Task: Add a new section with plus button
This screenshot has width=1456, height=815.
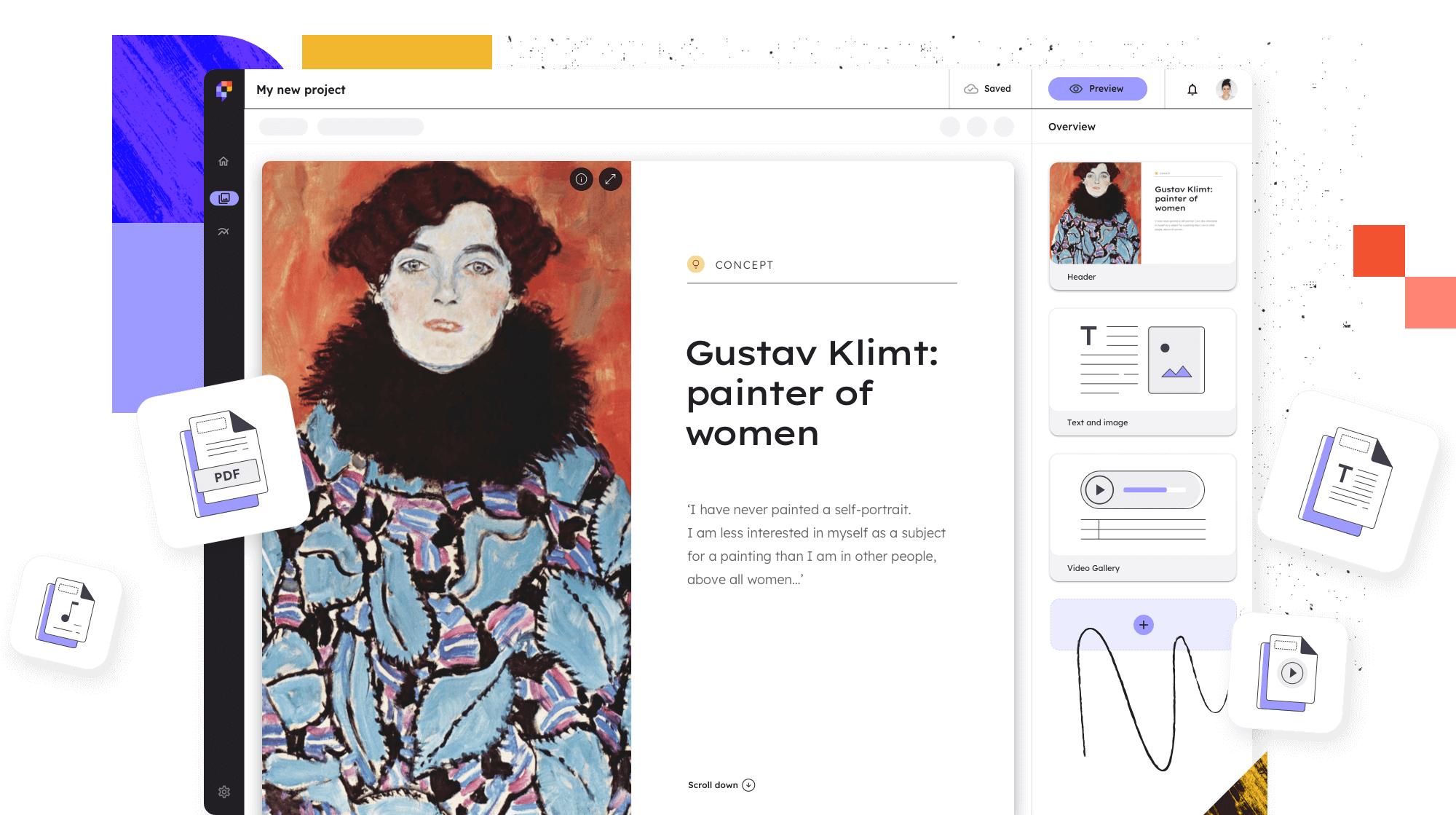Action: pos(1144,625)
